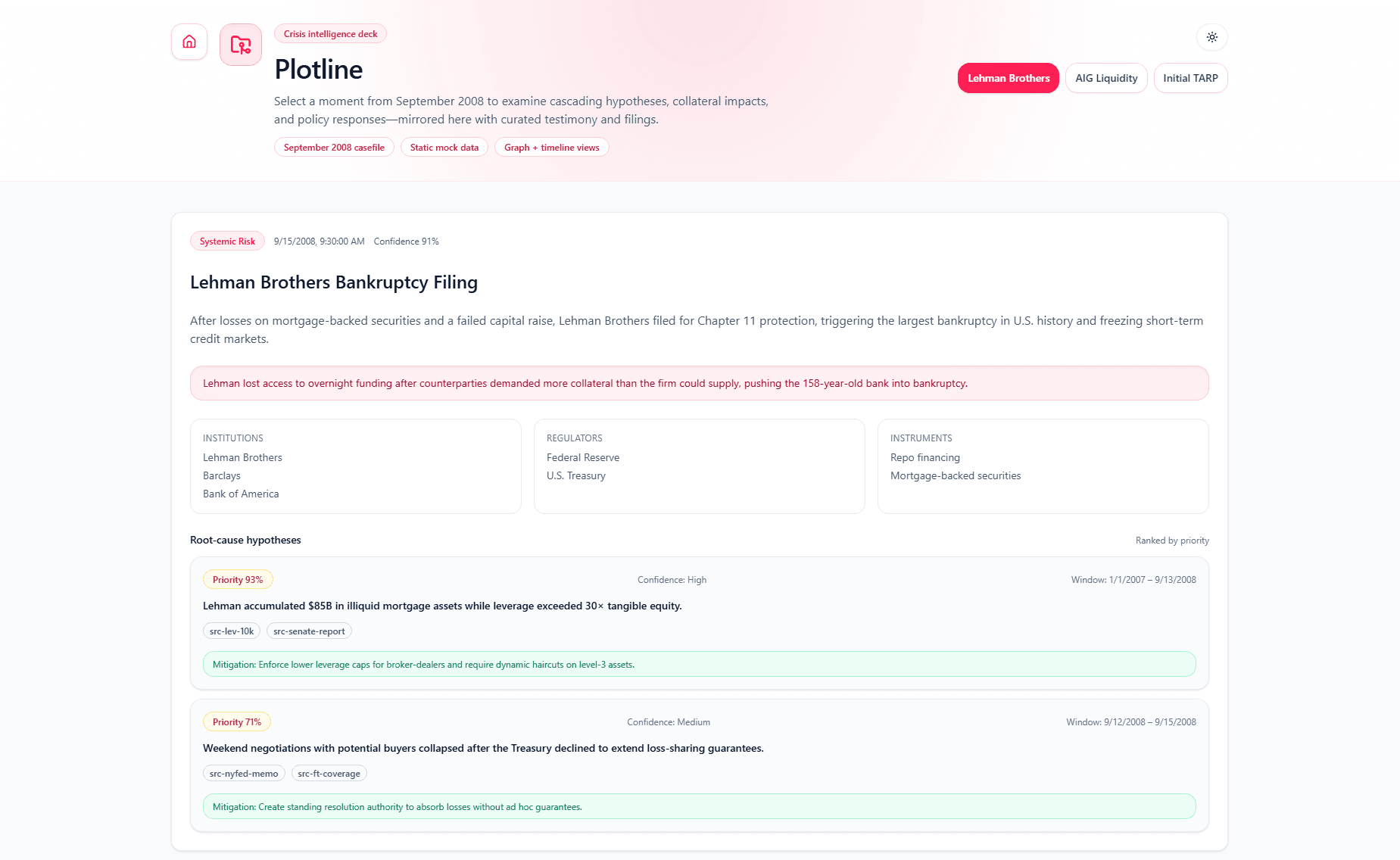Click the src-ft-coverage source tag
The height and width of the screenshot is (860, 1400).
[329, 773]
